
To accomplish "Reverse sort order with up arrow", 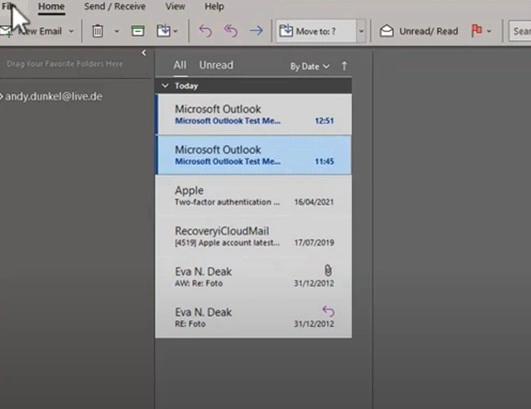I will click(x=344, y=66).
